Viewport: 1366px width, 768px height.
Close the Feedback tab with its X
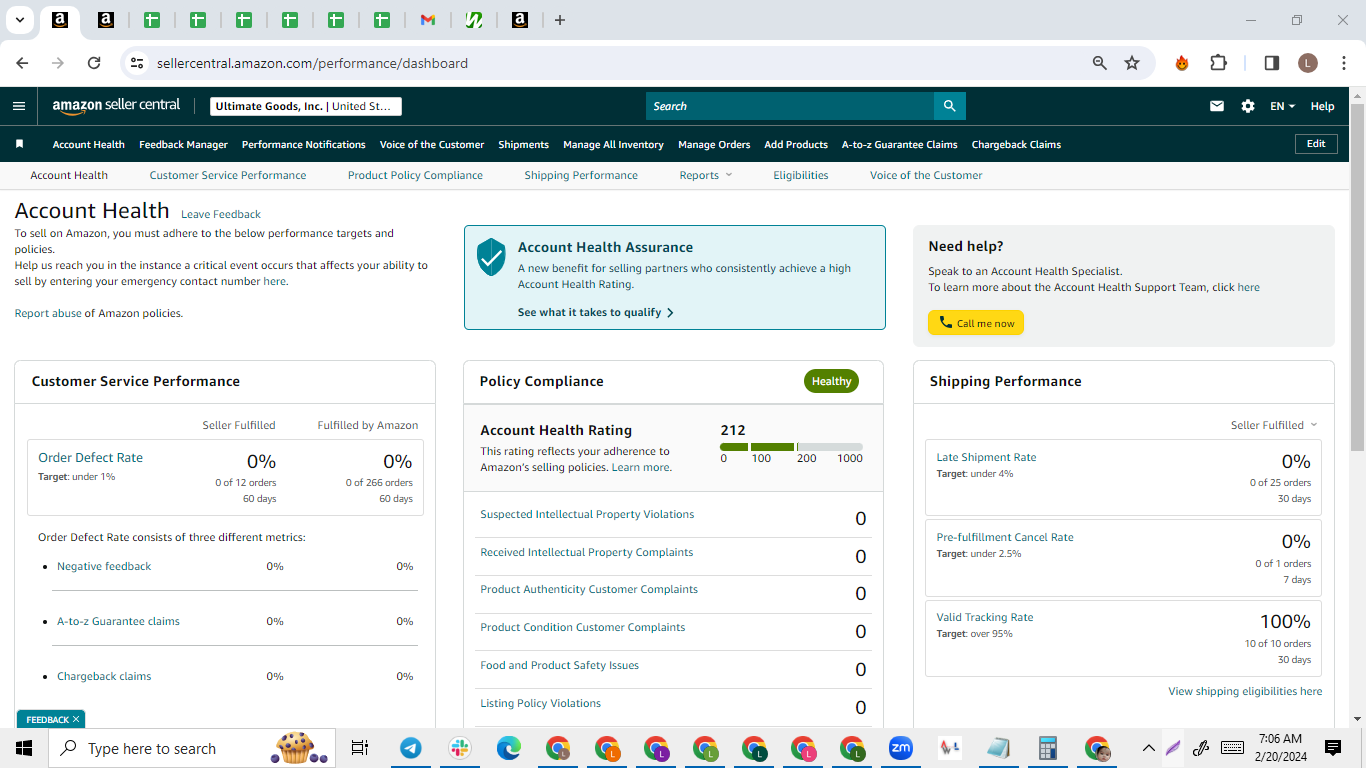click(x=76, y=719)
